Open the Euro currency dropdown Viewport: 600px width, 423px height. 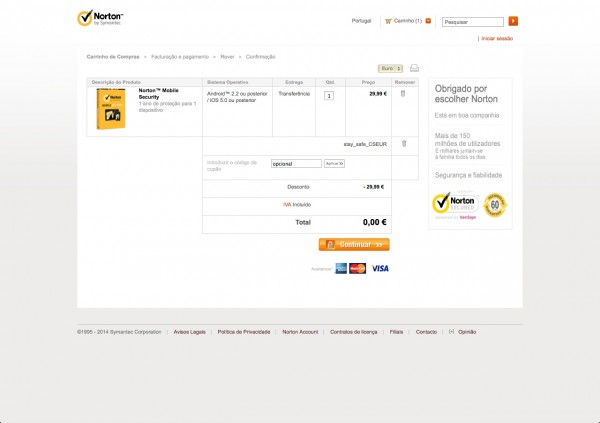click(x=390, y=69)
